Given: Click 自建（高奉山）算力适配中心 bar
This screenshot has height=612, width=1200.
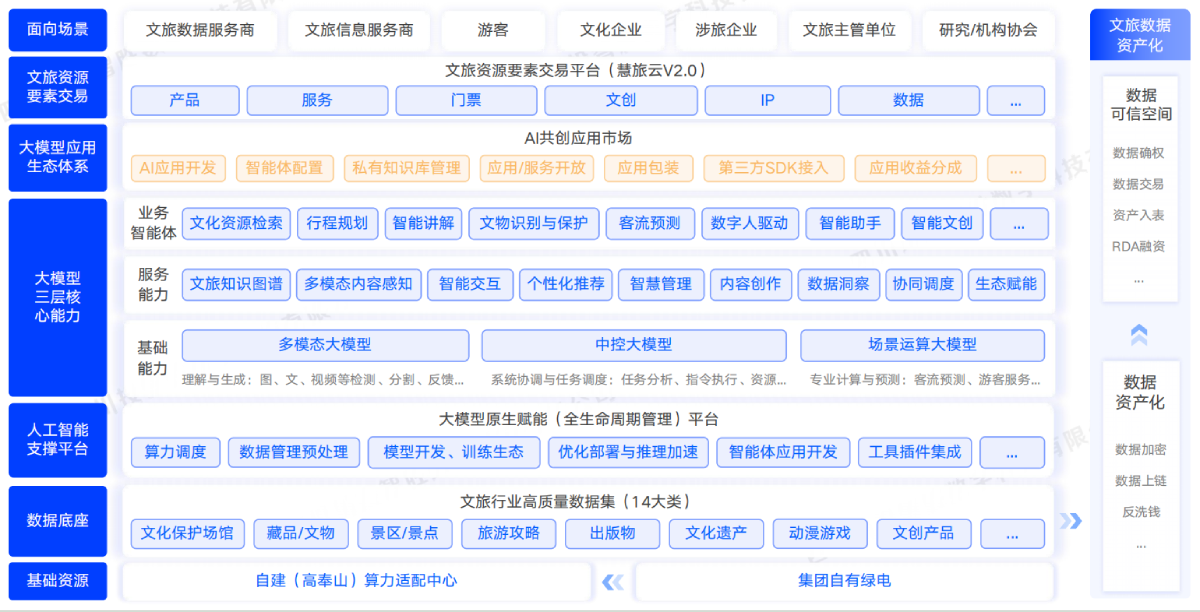Looking at the screenshot, I should pyautogui.click(x=356, y=581).
